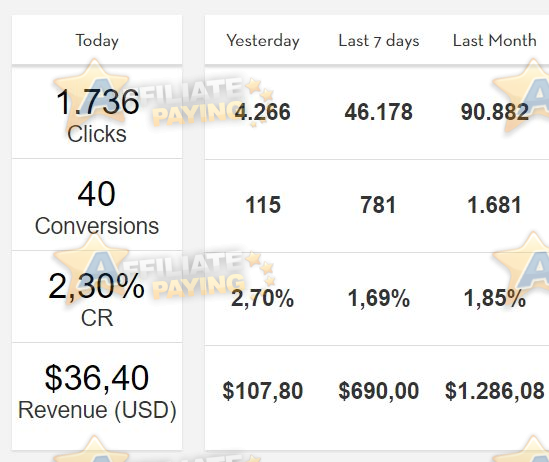Open yesterday's $107,80 revenue value

pyautogui.click(x=263, y=391)
